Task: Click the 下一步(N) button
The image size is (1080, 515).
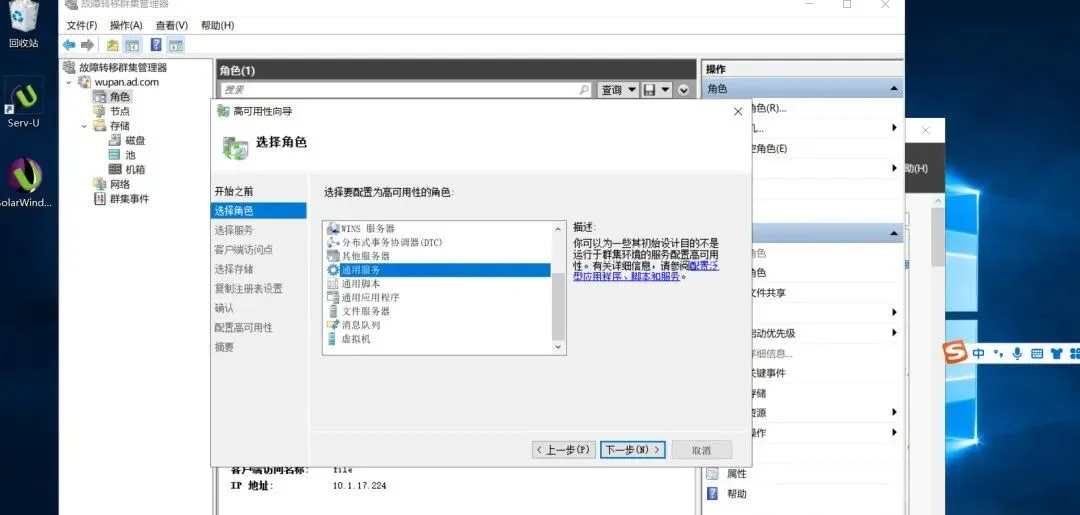Action: click(632, 450)
